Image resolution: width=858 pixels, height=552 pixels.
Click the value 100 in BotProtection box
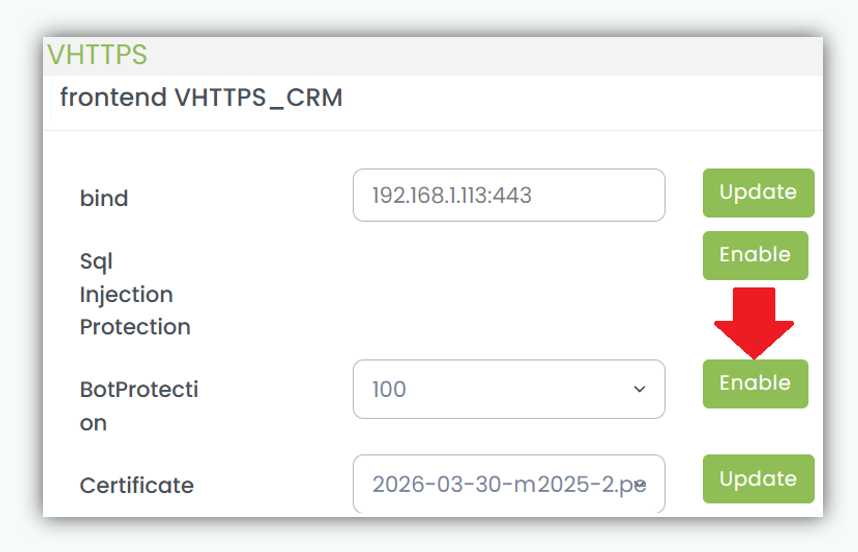pos(389,389)
